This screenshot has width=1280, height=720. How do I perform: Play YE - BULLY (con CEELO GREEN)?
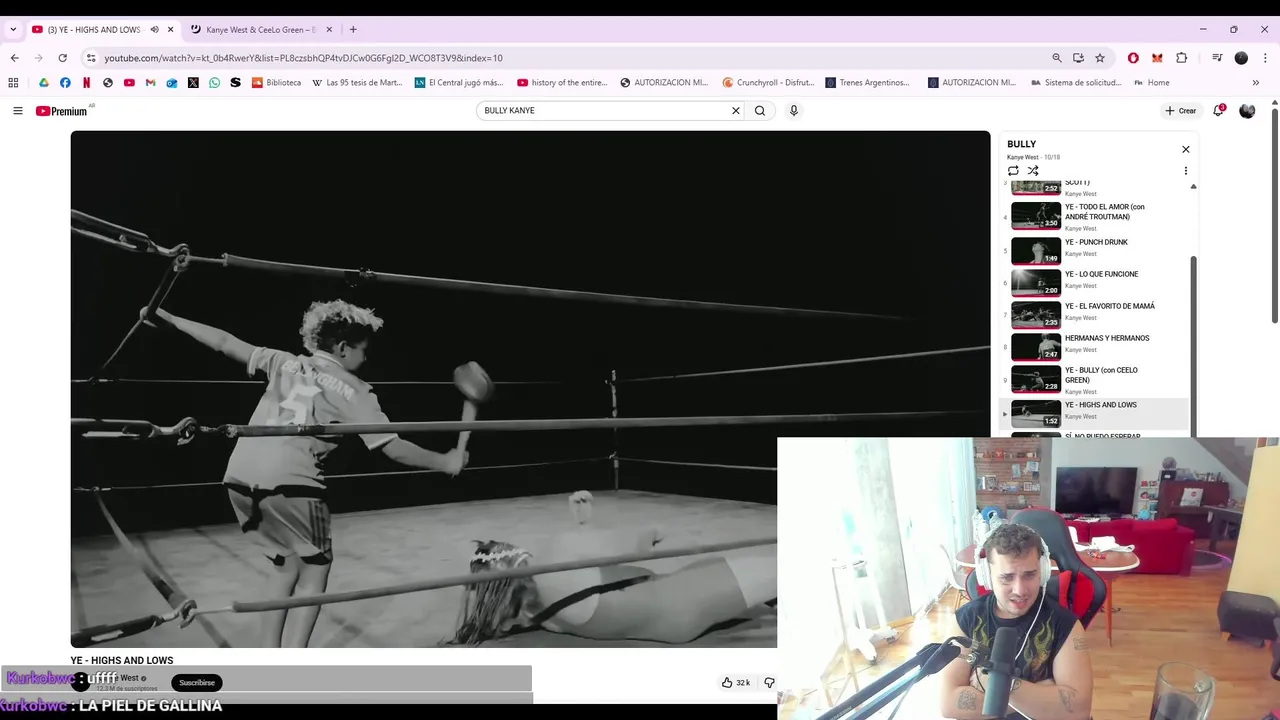point(1095,379)
